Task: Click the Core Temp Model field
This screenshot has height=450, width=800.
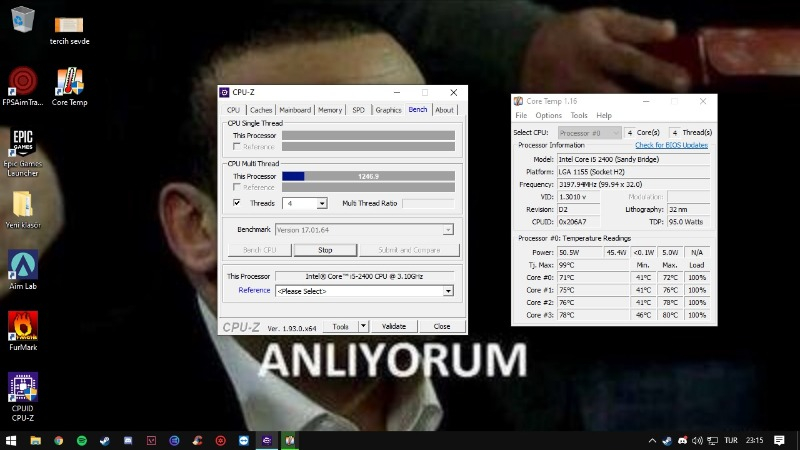Action: coord(634,159)
